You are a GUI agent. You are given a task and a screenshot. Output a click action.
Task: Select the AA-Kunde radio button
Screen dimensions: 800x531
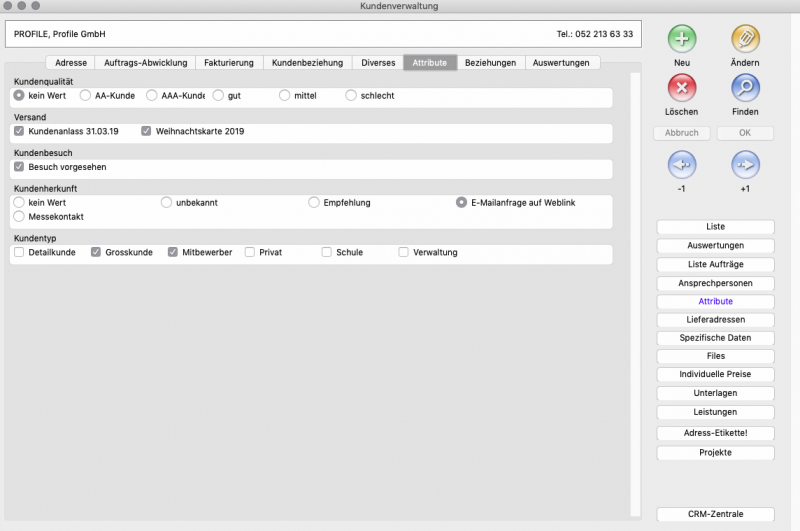(84, 96)
